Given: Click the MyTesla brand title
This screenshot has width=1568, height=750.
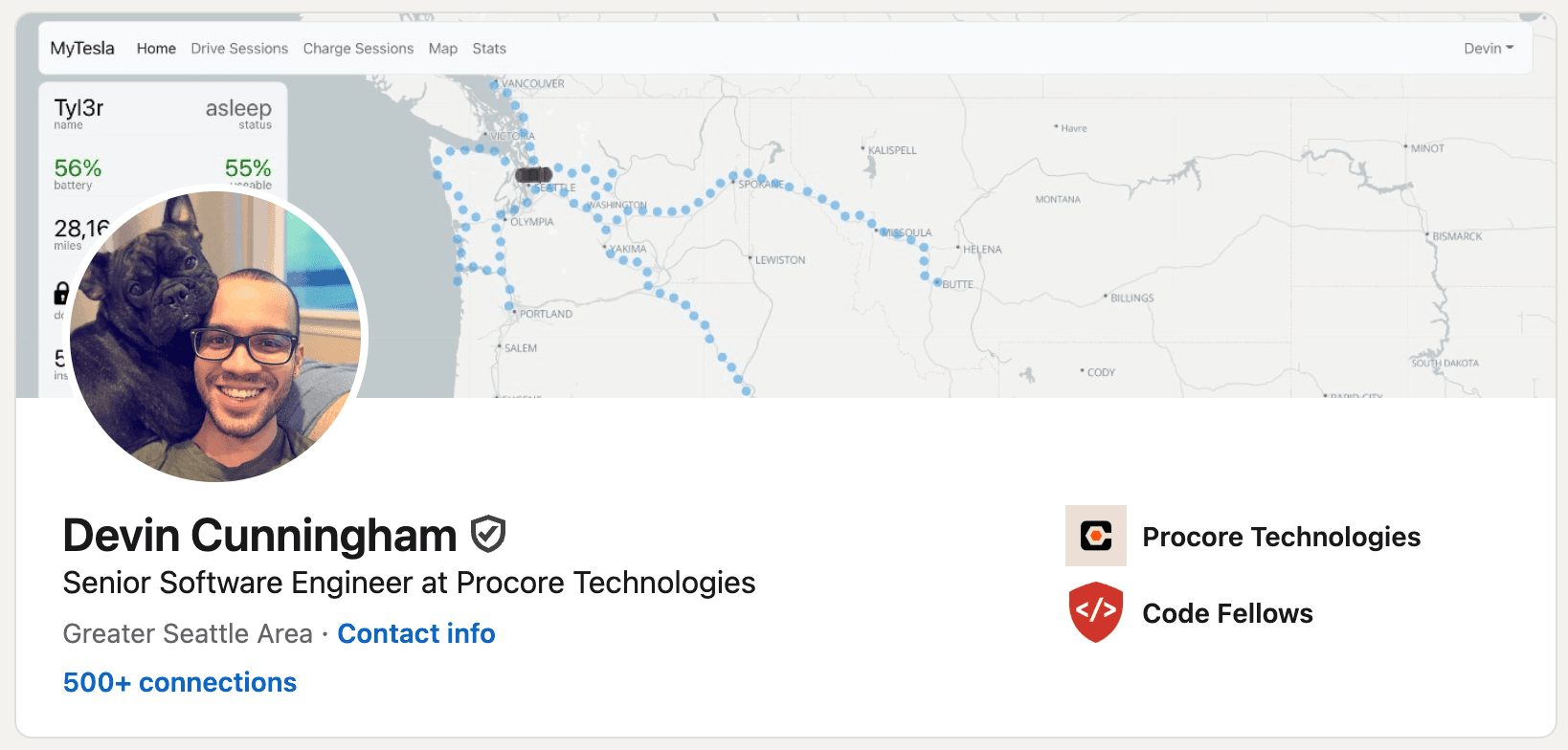Looking at the screenshot, I should point(82,49).
